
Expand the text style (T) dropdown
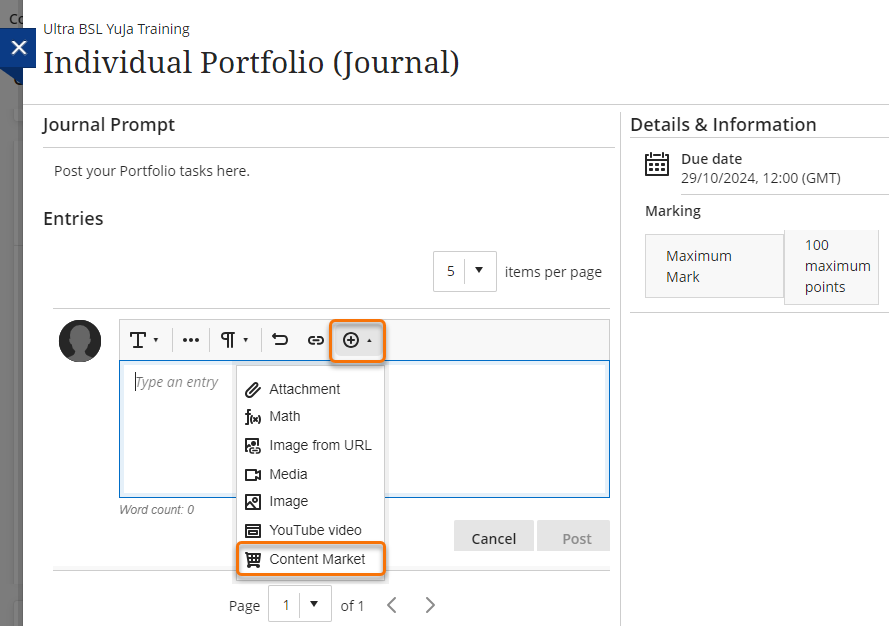pyautogui.click(x=145, y=340)
